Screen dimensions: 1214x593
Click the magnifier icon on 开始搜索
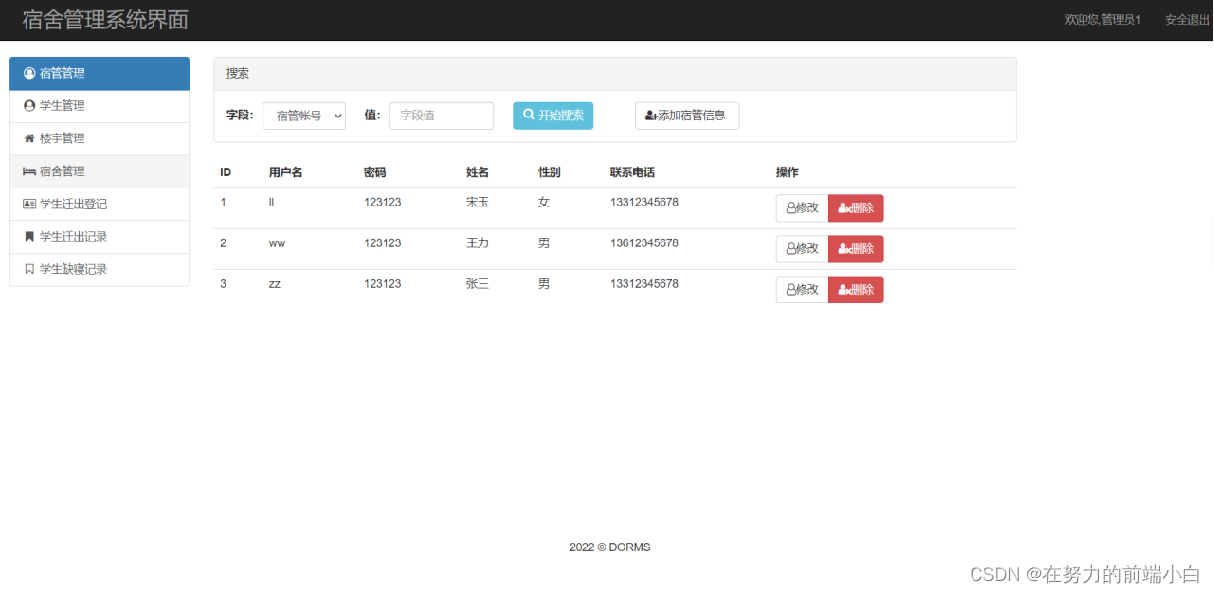coord(529,115)
